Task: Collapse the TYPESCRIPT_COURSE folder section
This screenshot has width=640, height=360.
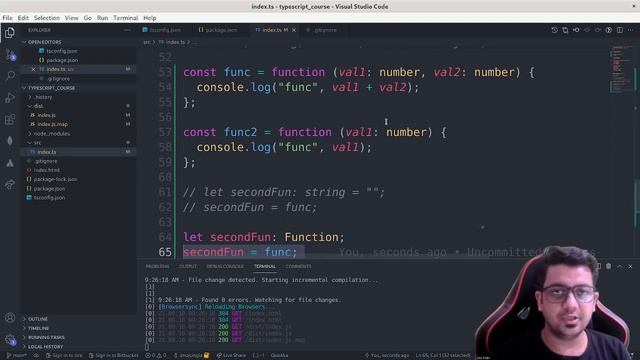Action: (x=79, y=88)
